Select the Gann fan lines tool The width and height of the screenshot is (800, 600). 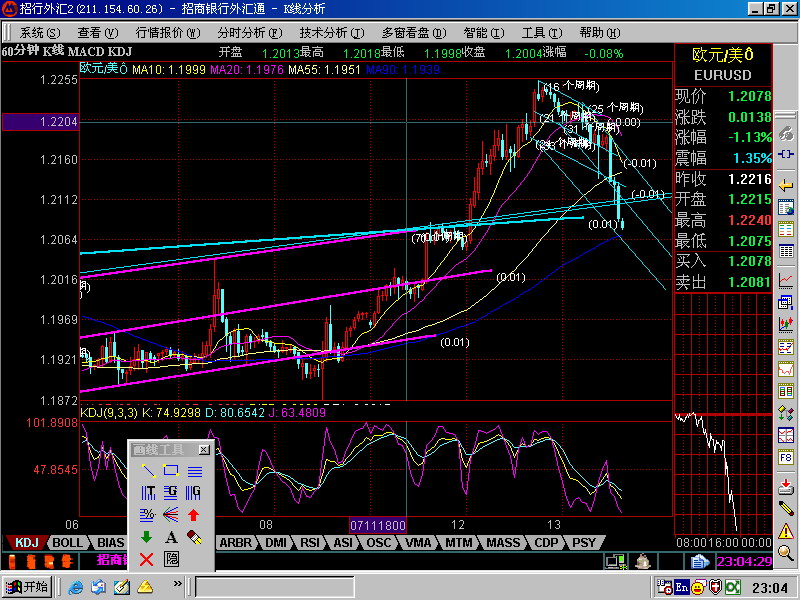(x=170, y=515)
